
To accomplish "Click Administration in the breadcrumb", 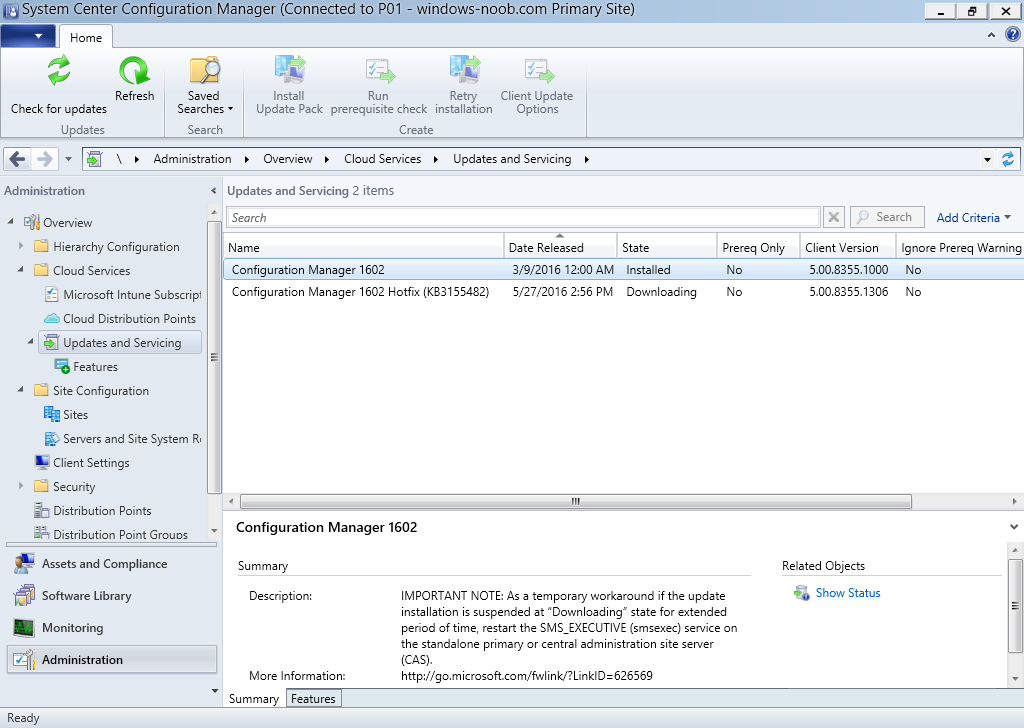I will pos(192,159).
